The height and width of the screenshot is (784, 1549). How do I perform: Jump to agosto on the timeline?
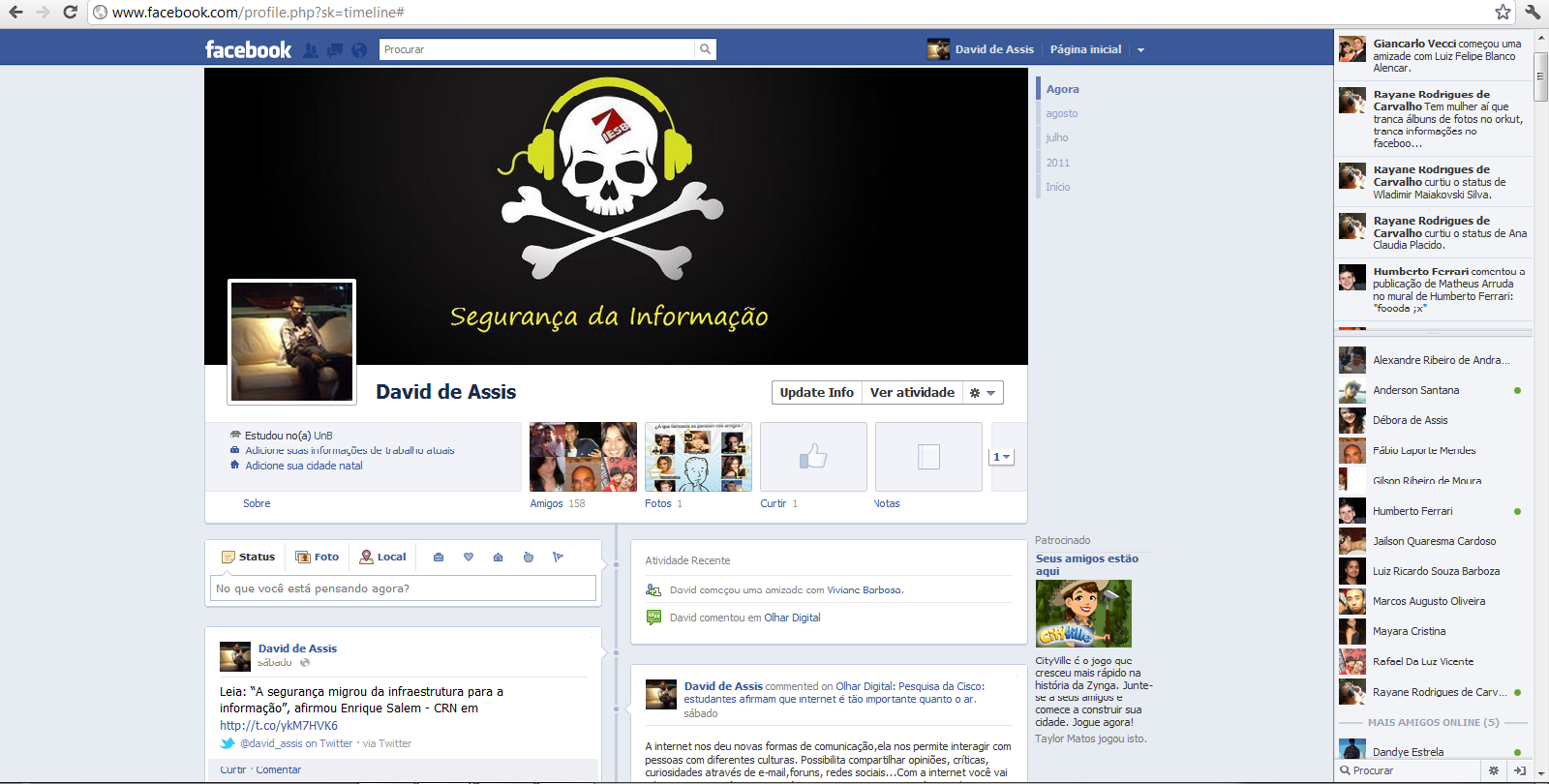point(1061,113)
